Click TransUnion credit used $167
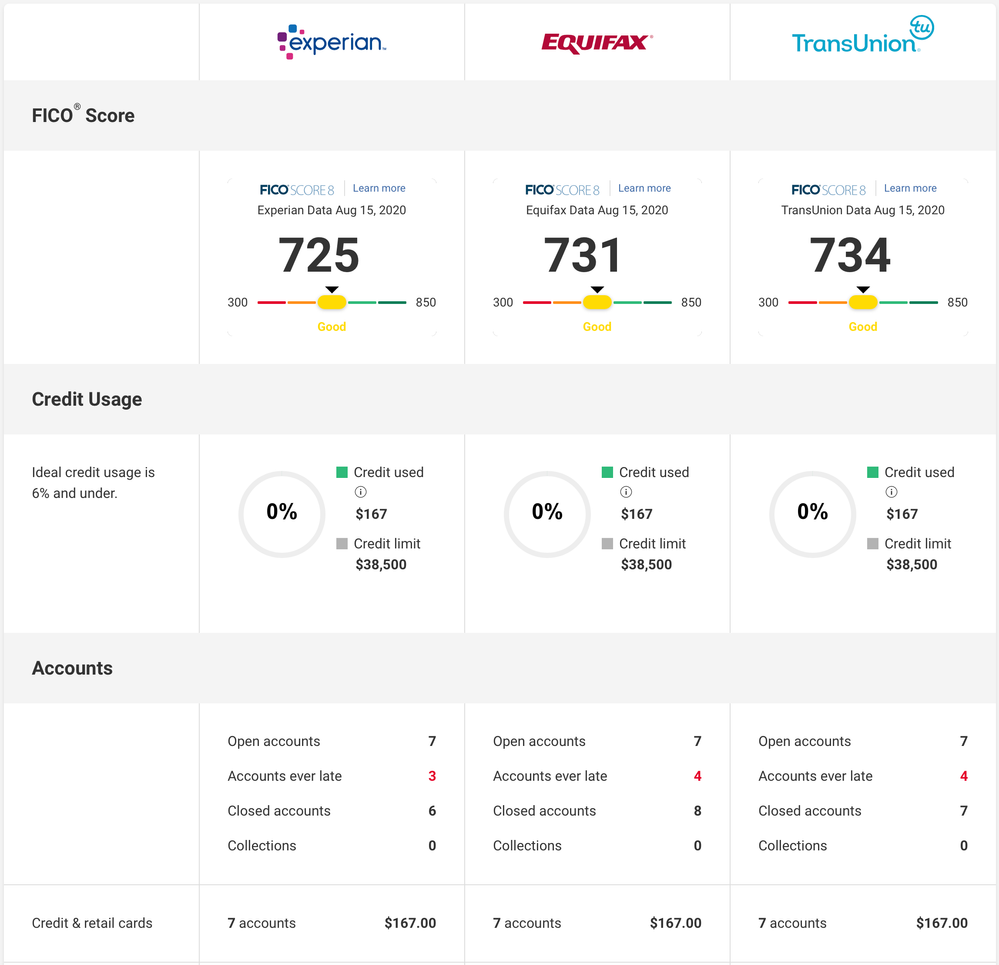The height and width of the screenshot is (965, 999). coord(902,514)
